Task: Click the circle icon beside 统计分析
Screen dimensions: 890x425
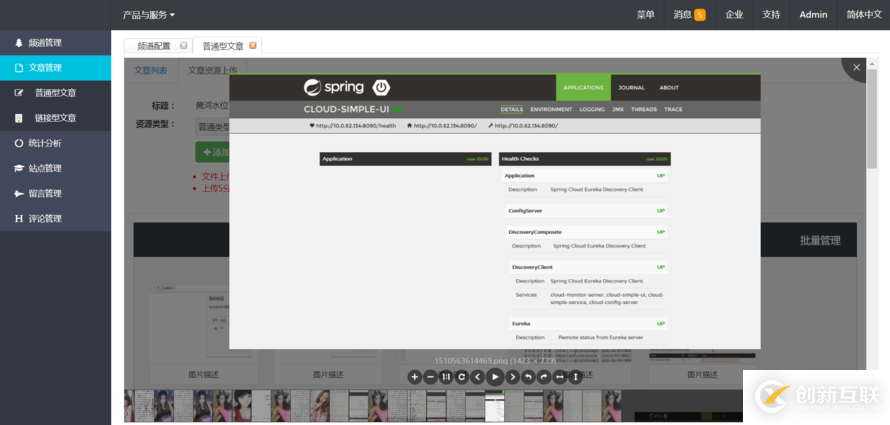Action: 19,143
